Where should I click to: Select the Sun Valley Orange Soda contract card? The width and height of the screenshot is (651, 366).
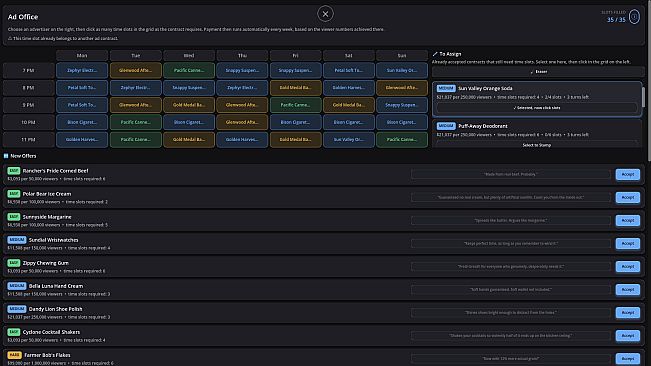tap(537, 99)
